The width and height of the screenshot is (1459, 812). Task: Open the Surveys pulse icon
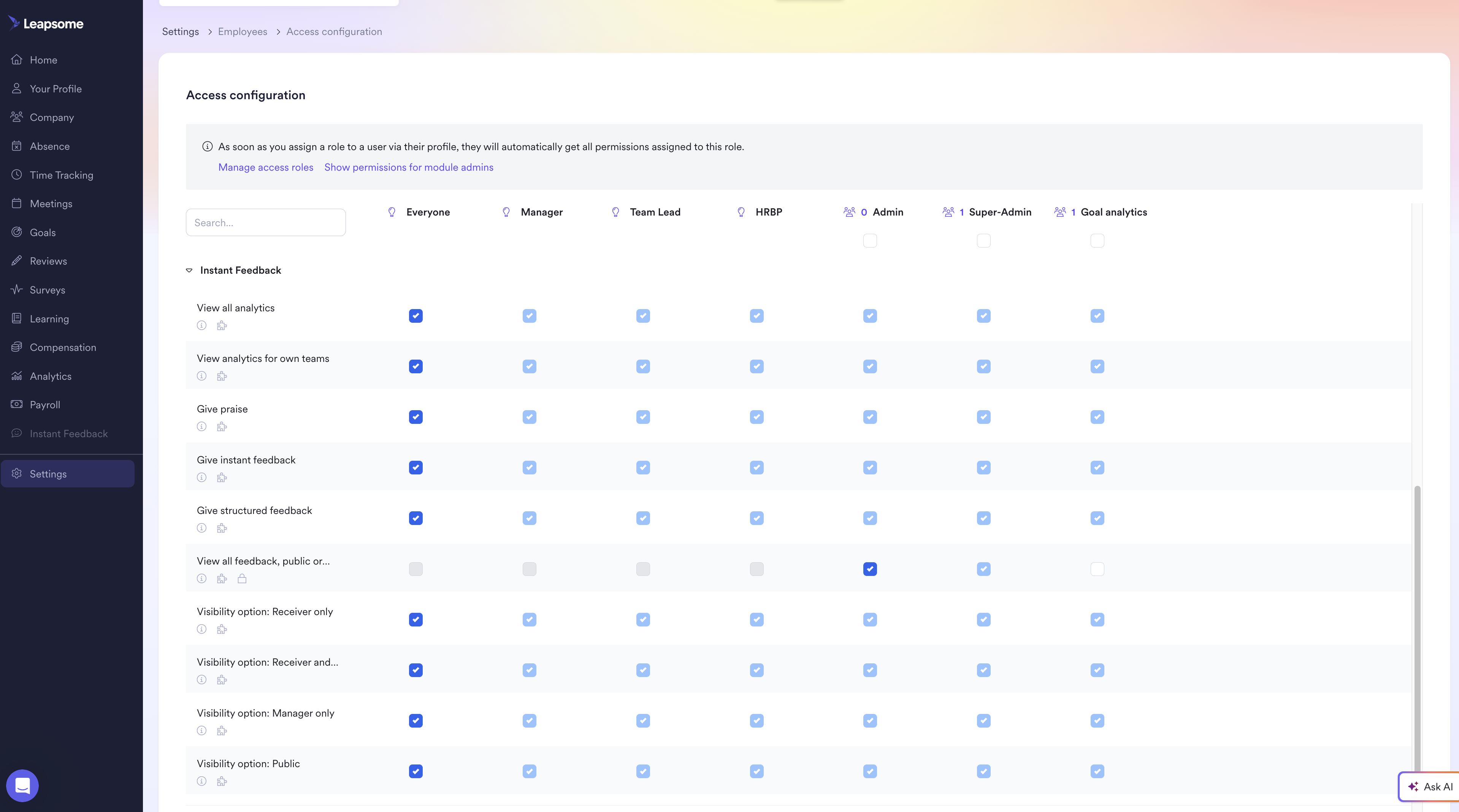click(x=17, y=290)
